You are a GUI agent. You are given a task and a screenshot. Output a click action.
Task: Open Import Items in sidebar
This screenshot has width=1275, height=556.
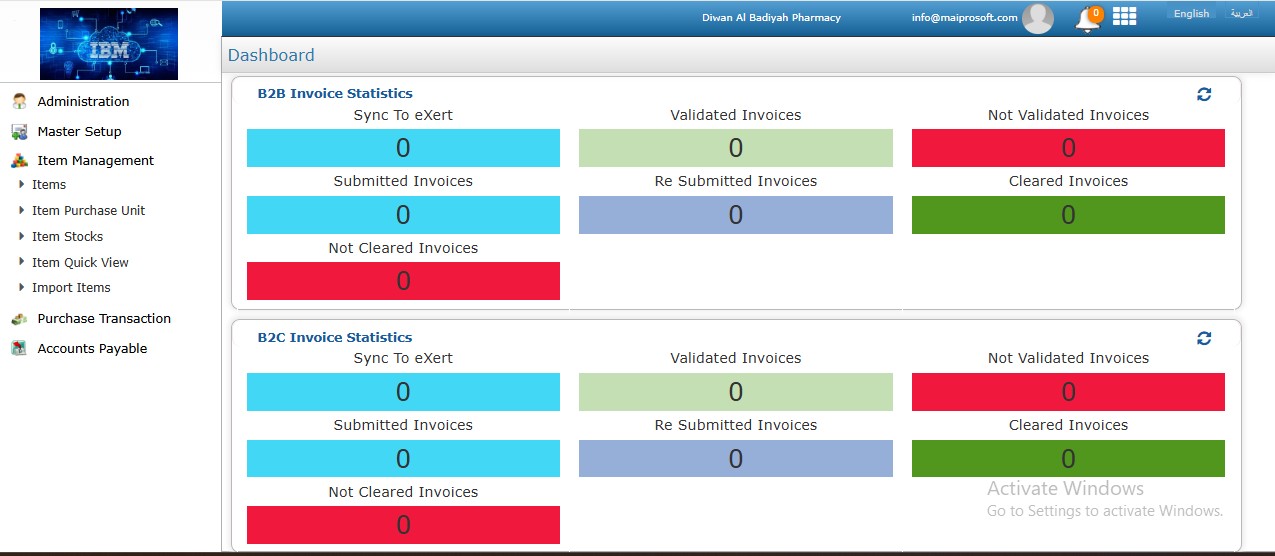(x=71, y=287)
